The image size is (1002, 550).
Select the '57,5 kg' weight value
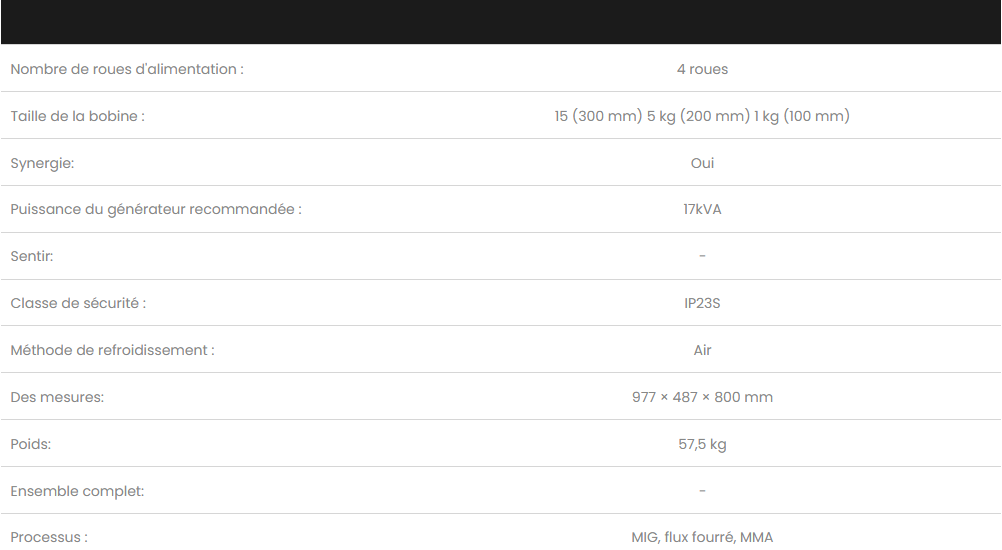[702, 444]
